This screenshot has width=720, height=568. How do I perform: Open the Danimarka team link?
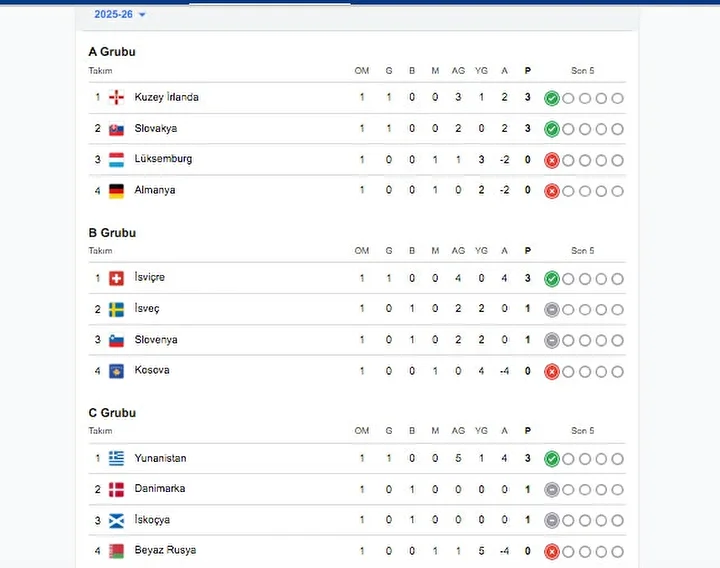coord(160,489)
